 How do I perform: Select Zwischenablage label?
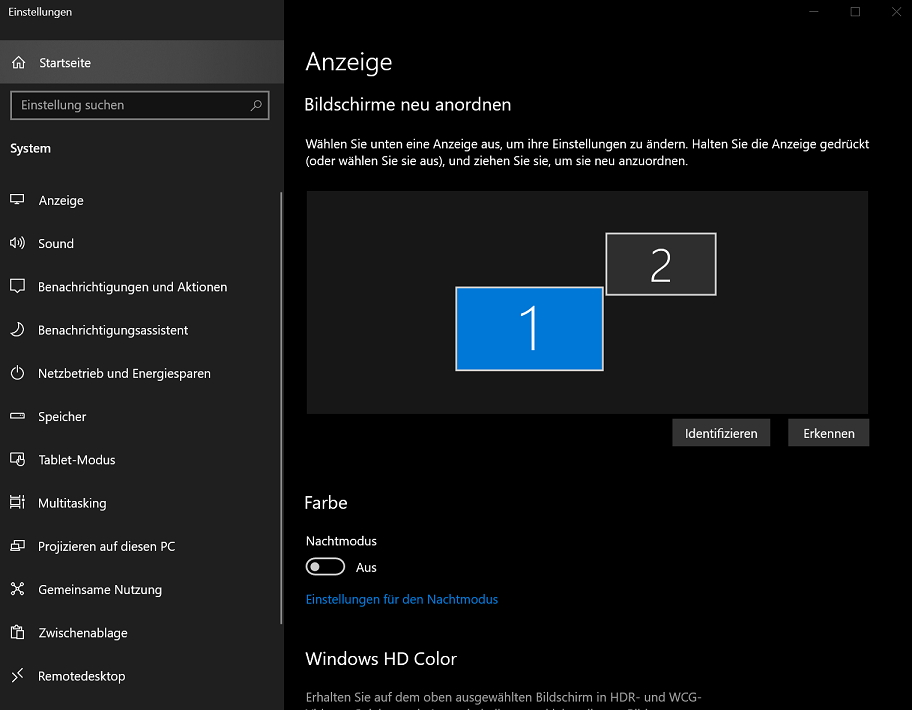[83, 633]
